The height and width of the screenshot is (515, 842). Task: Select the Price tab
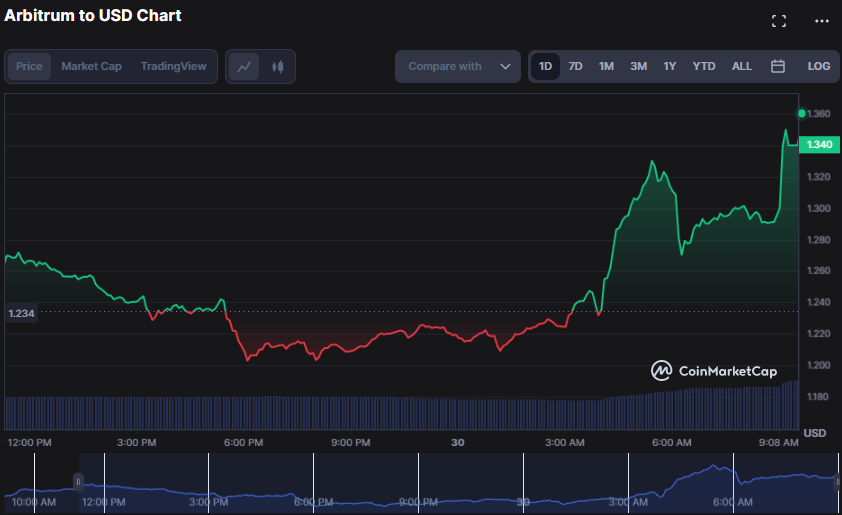29,67
